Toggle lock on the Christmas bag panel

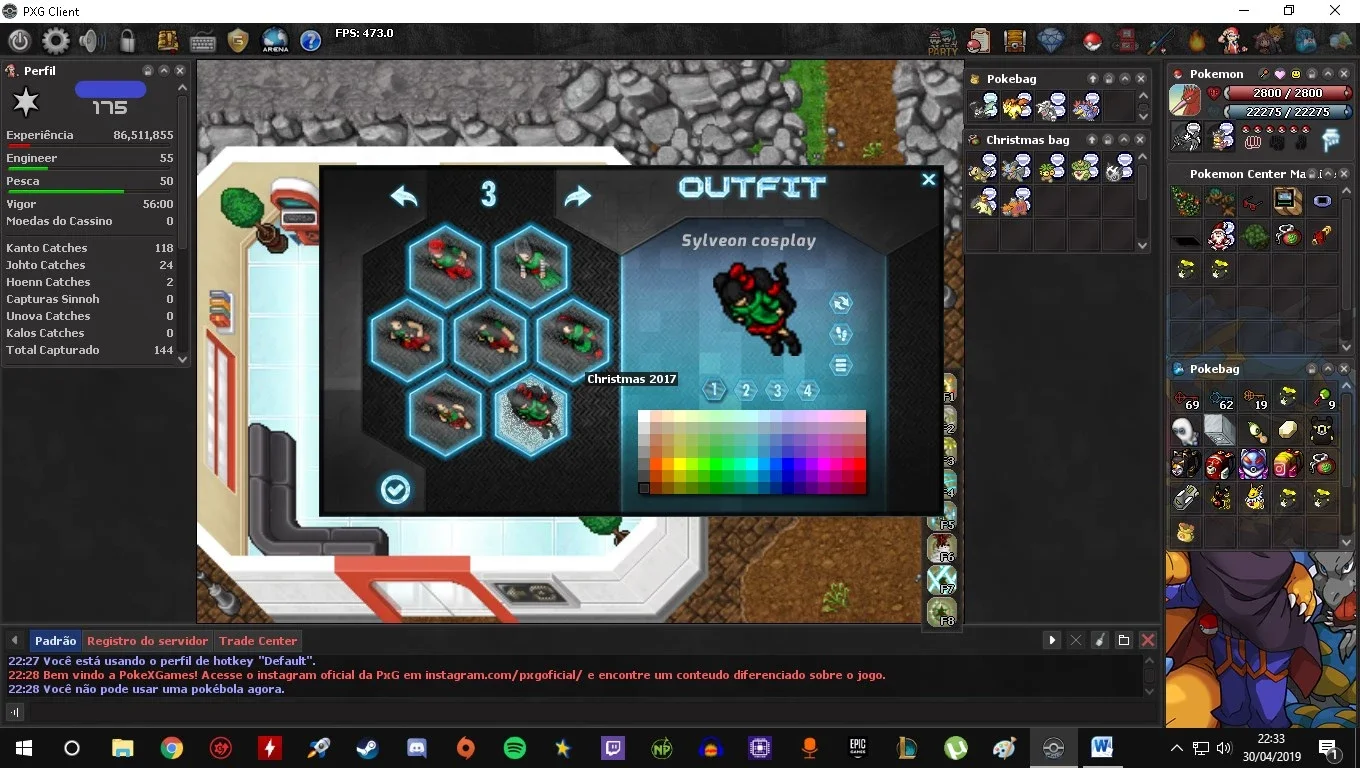[1109, 140]
